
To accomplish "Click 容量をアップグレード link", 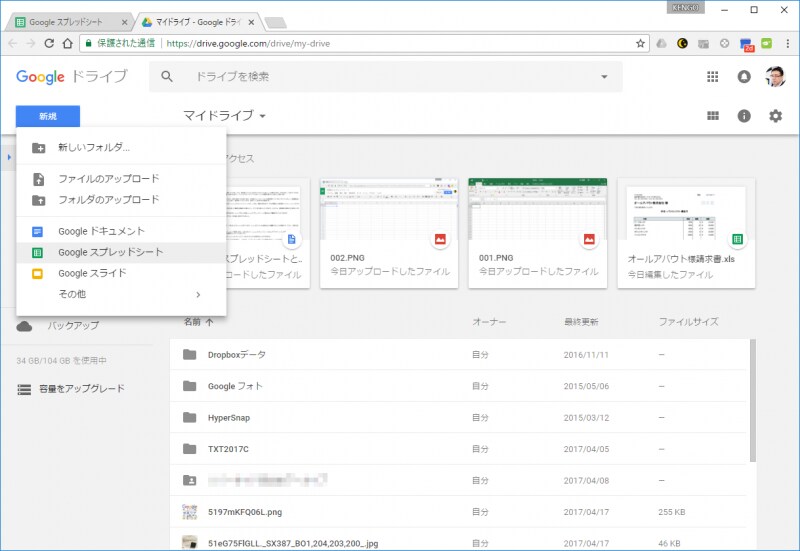I will [82, 389].
